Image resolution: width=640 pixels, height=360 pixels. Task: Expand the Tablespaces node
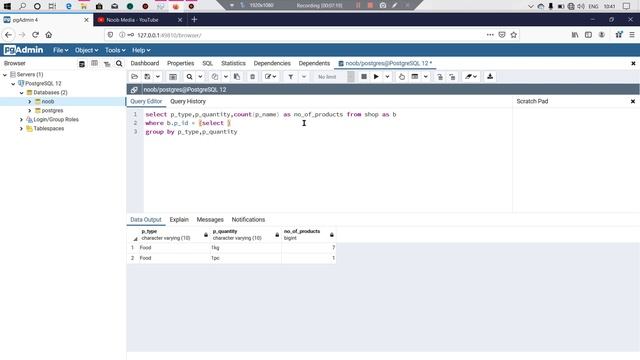[x=21, y=129]
